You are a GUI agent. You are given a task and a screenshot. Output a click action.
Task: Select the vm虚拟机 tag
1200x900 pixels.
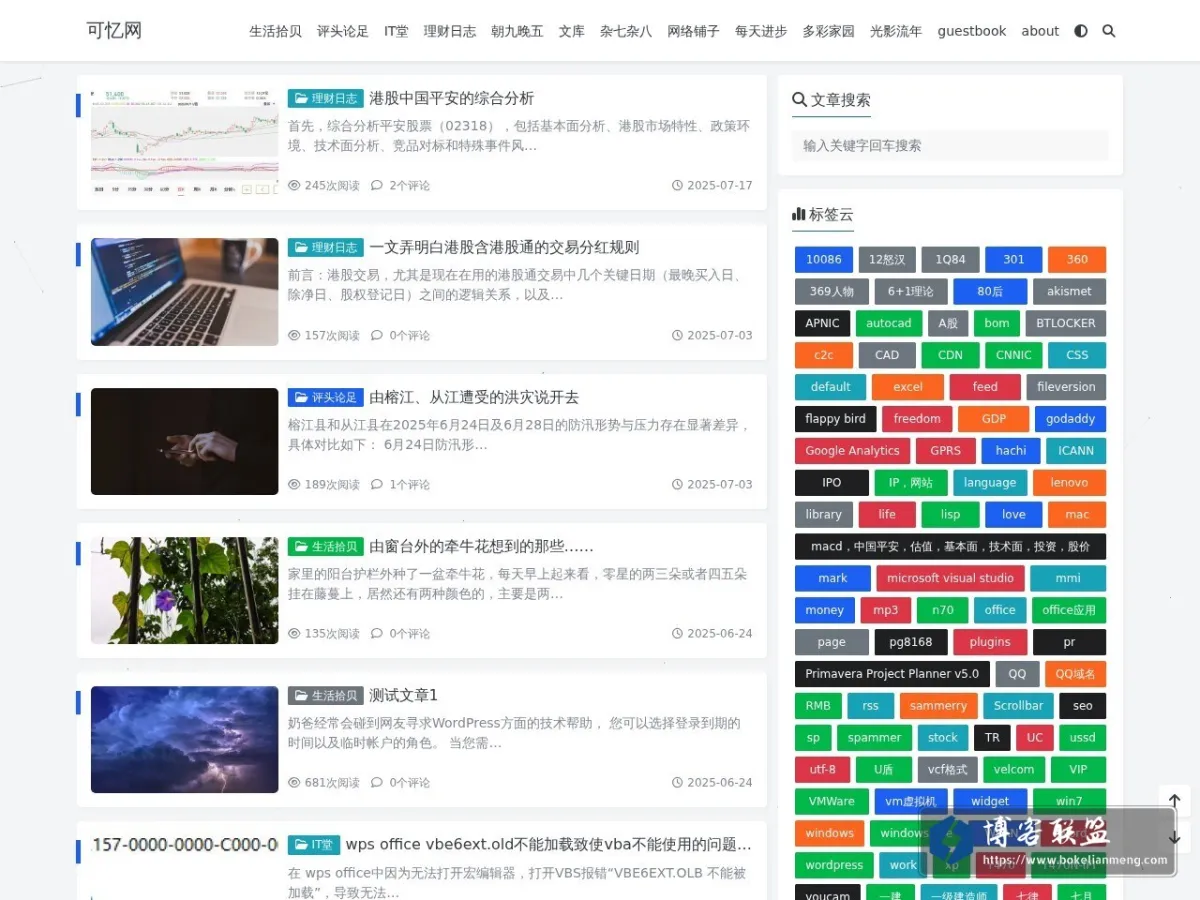tap(911, 802)
